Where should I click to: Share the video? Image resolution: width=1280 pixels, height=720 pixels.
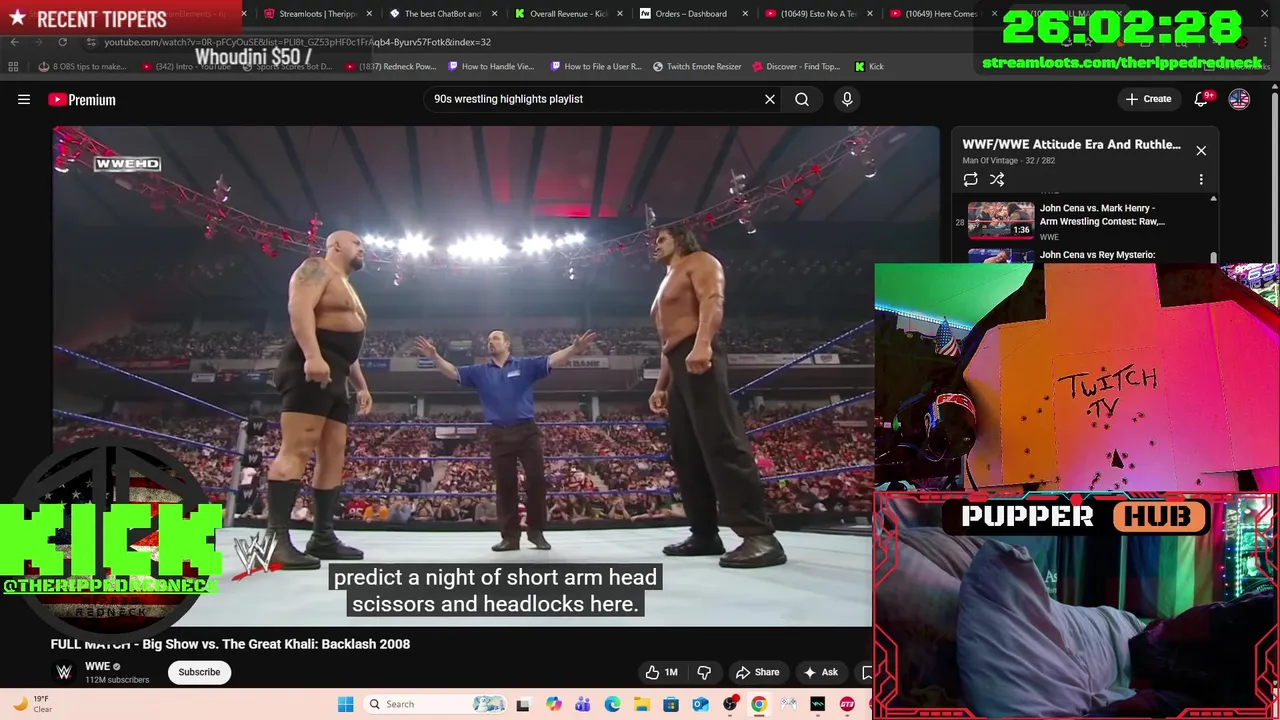(x=757, y=672)
